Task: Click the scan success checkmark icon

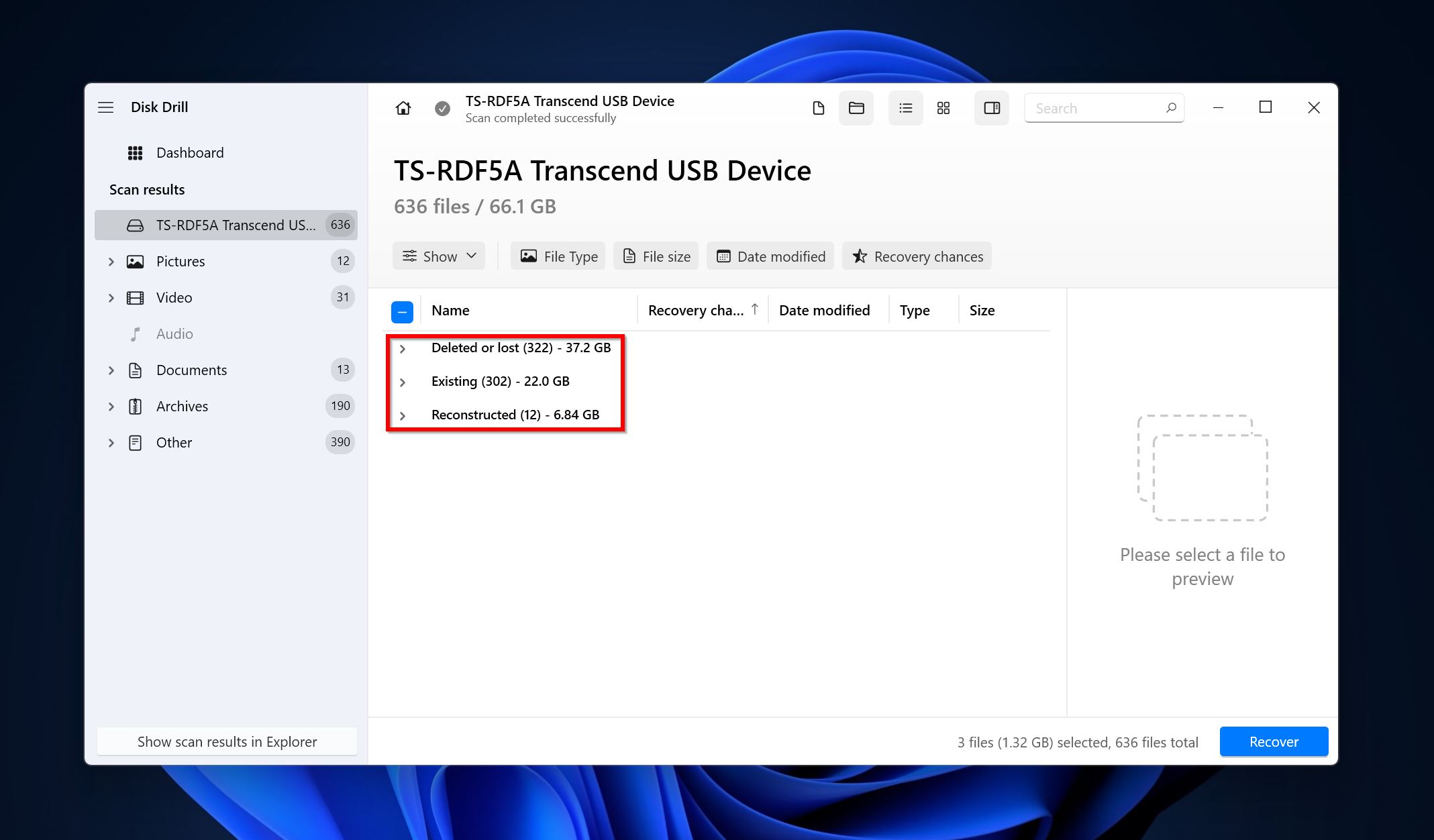Action: [443, 107]
